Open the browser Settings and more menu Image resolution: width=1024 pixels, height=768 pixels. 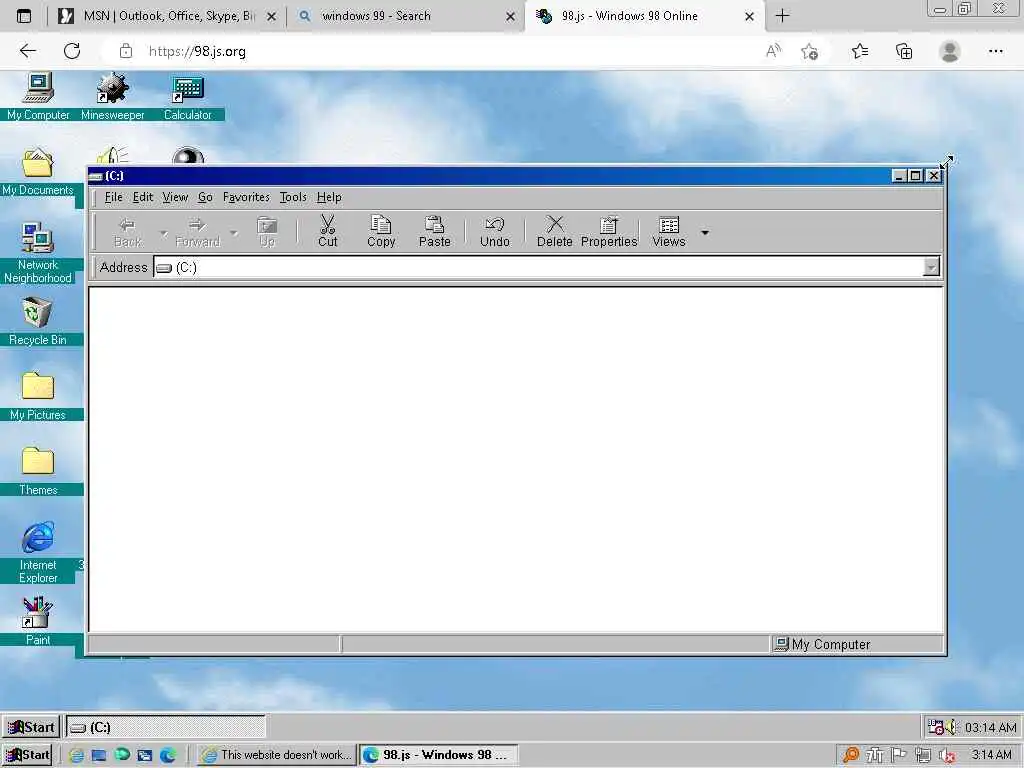pyautogui.click(x=996, y=51)
